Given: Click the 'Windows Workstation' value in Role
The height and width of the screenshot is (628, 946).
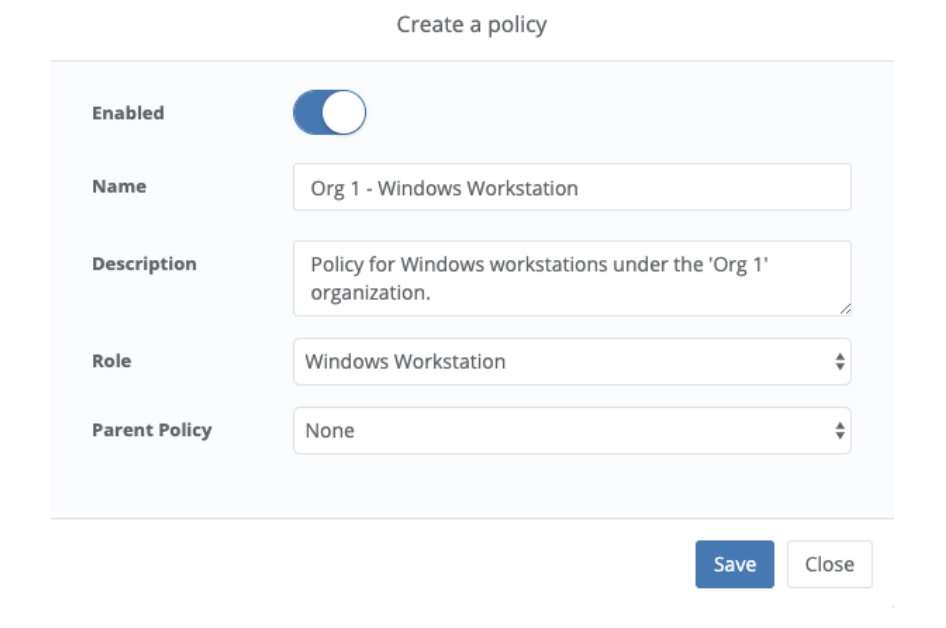Looking at the screenshot, I should coord(405,362).
